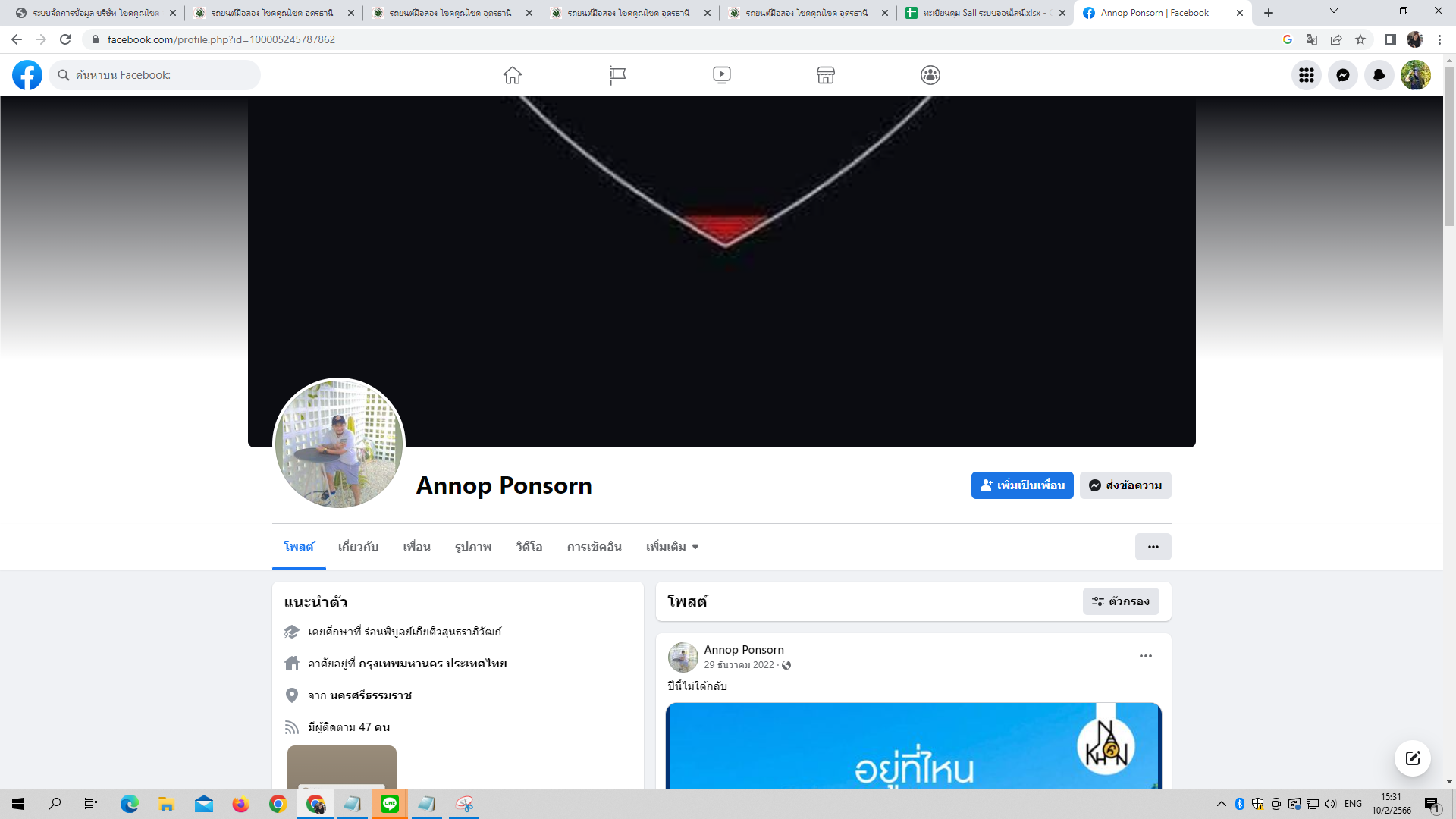Click the ส่งข้อความ button

pos(1125,485)
